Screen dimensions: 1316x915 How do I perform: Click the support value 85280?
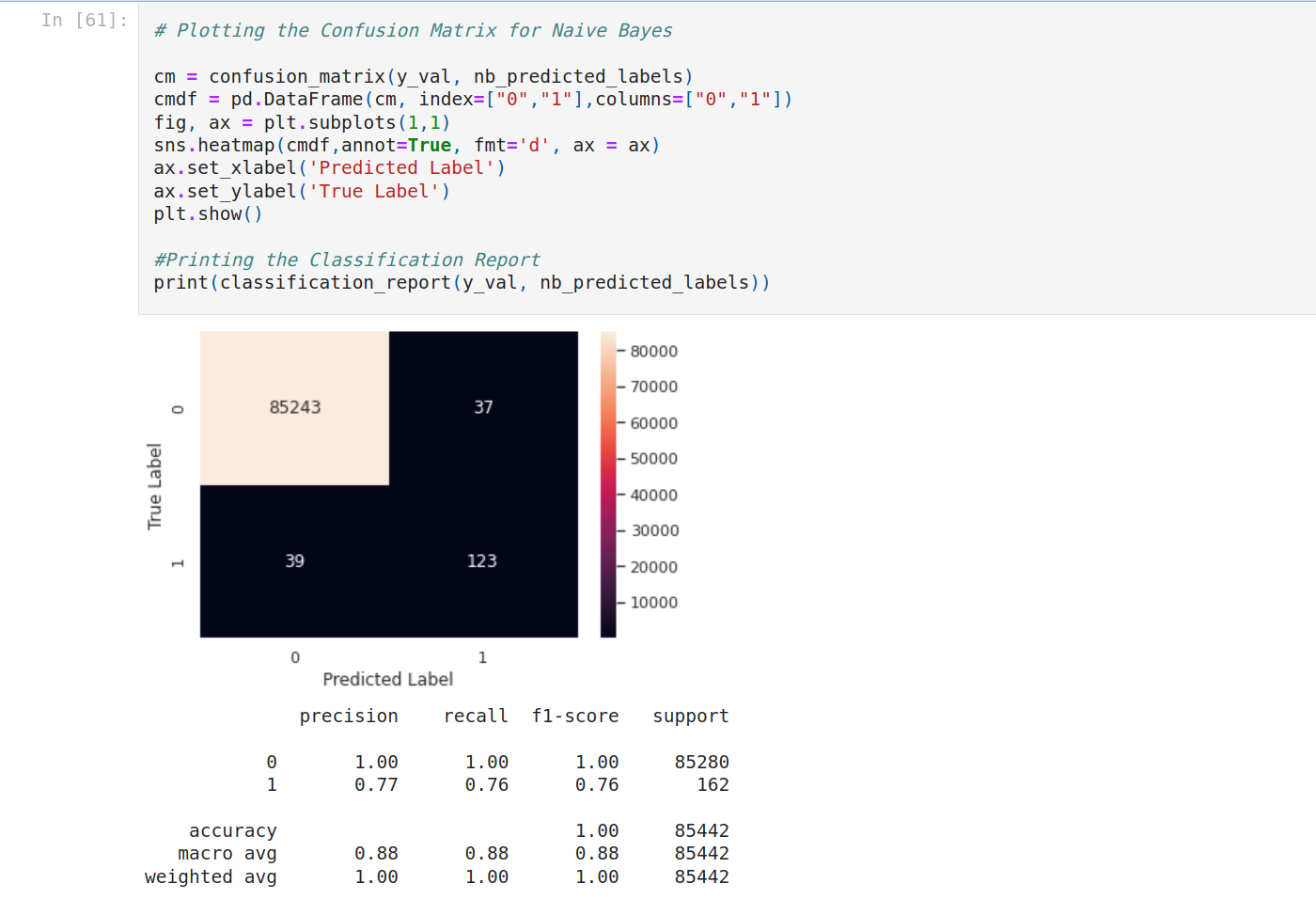[702, 762]
